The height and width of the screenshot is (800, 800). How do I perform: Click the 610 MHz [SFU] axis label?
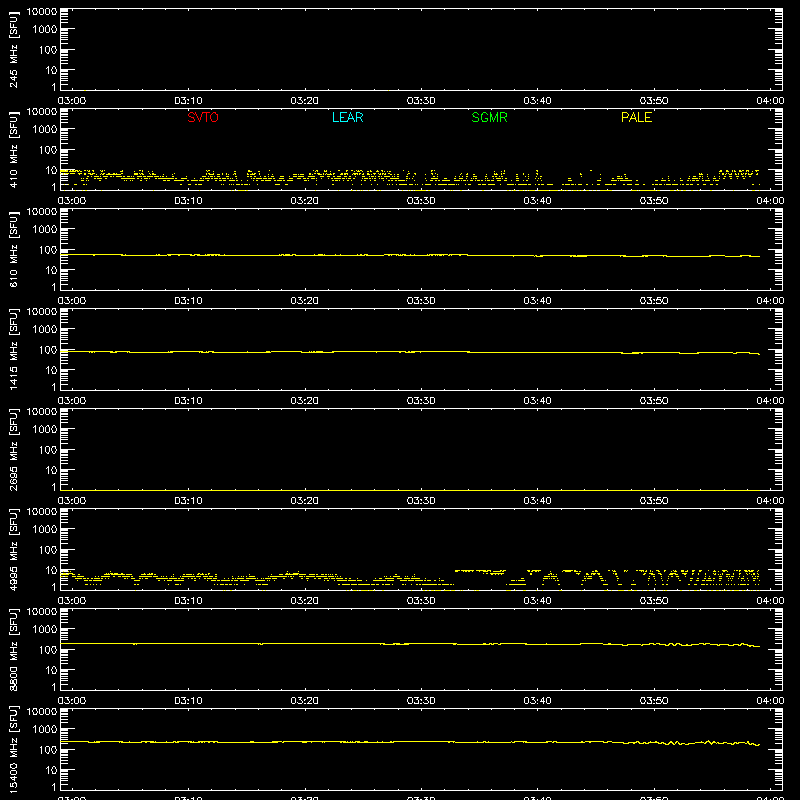coord(13,249)
